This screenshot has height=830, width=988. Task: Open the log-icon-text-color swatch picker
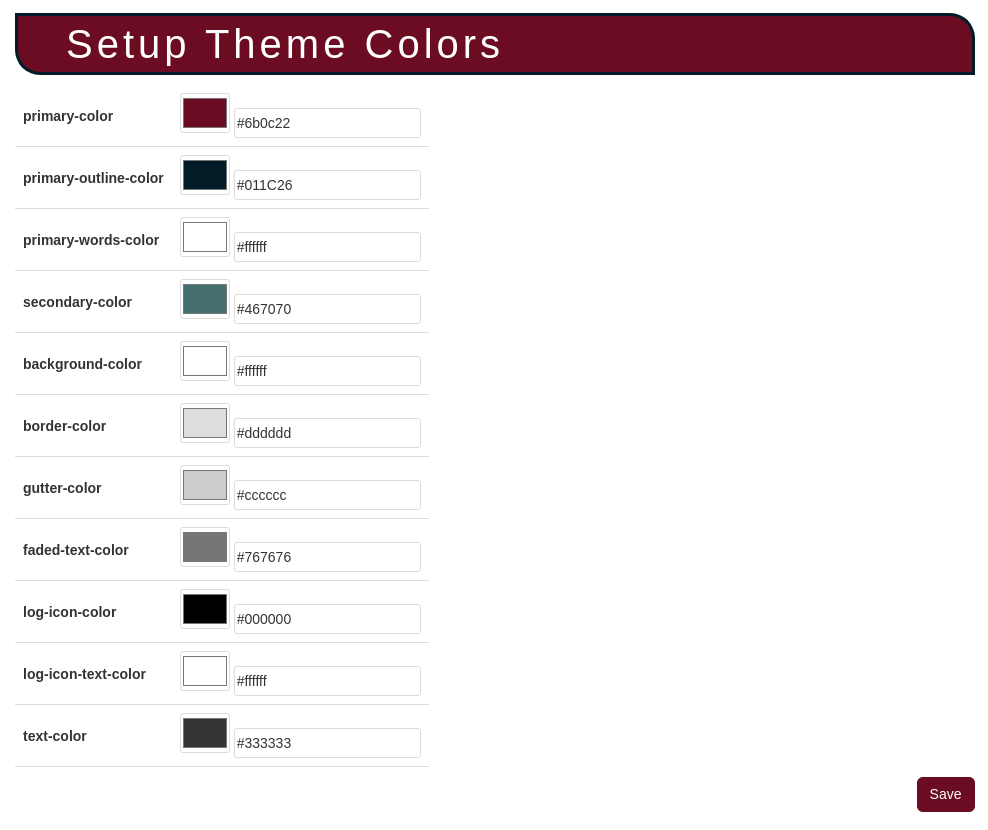pyautogui.click(x=205, y=671)
